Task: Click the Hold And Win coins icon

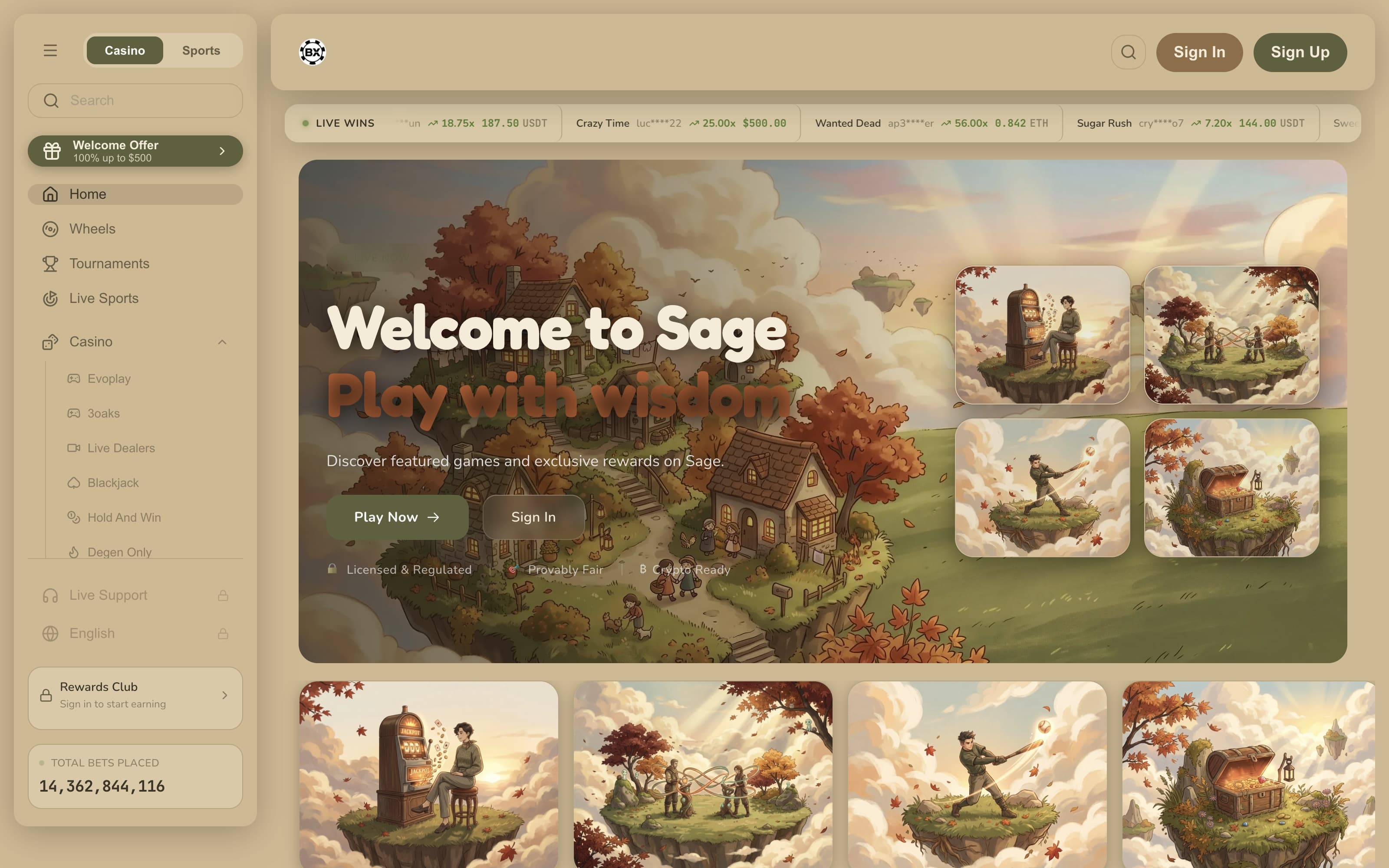Action: [x=73, y=517]
